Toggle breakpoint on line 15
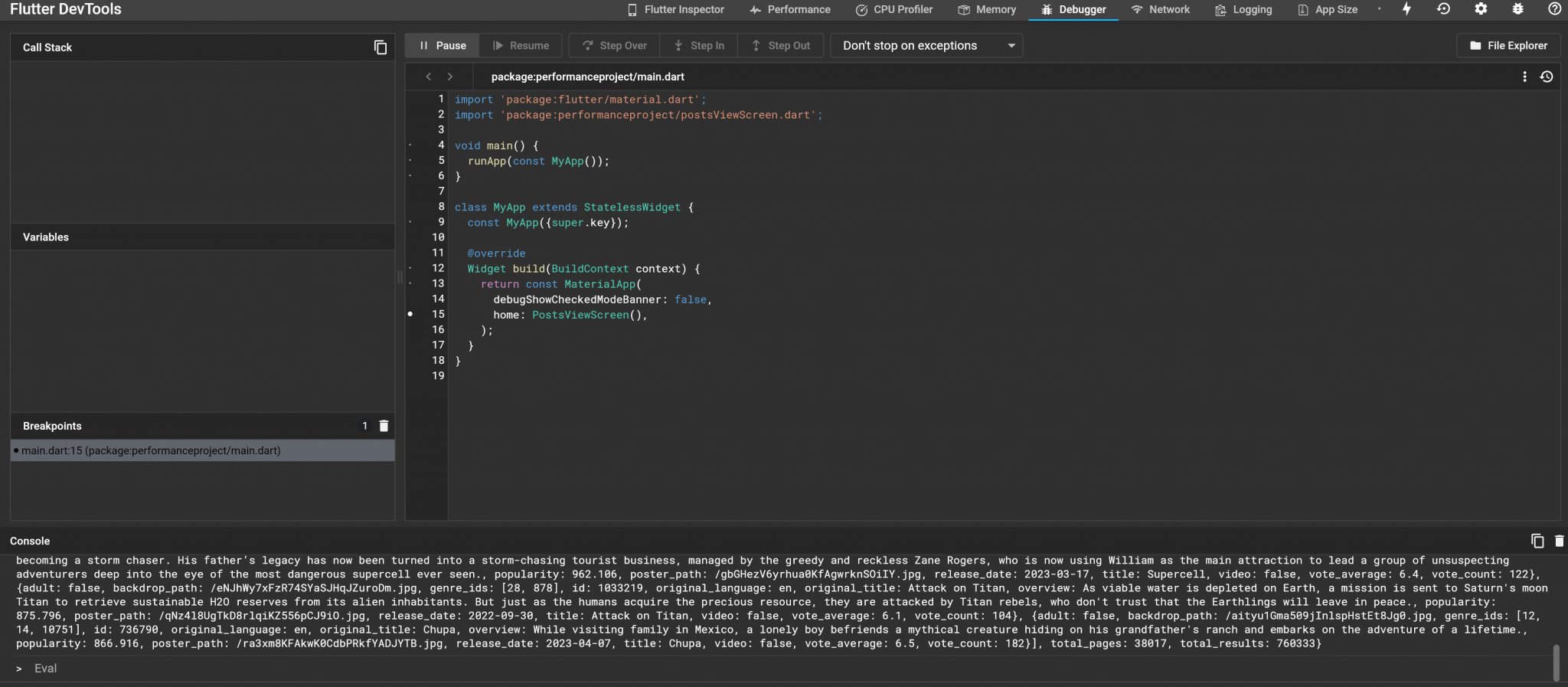The height and width of the screenshot is (687, 1568). (410, 314)
